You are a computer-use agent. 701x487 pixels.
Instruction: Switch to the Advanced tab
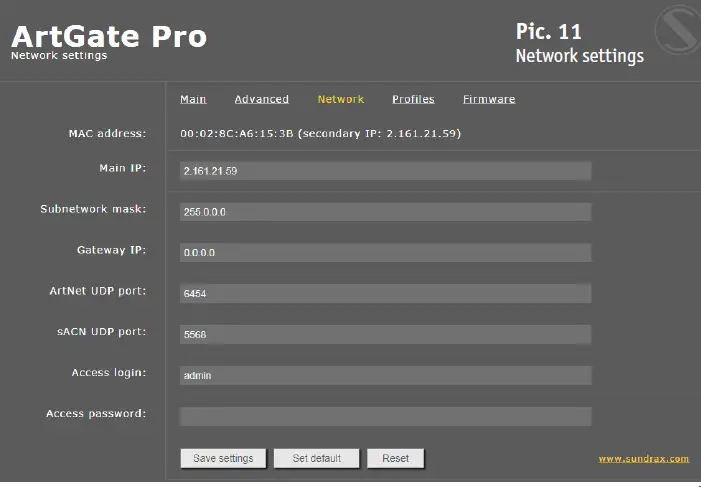point(262,99)
